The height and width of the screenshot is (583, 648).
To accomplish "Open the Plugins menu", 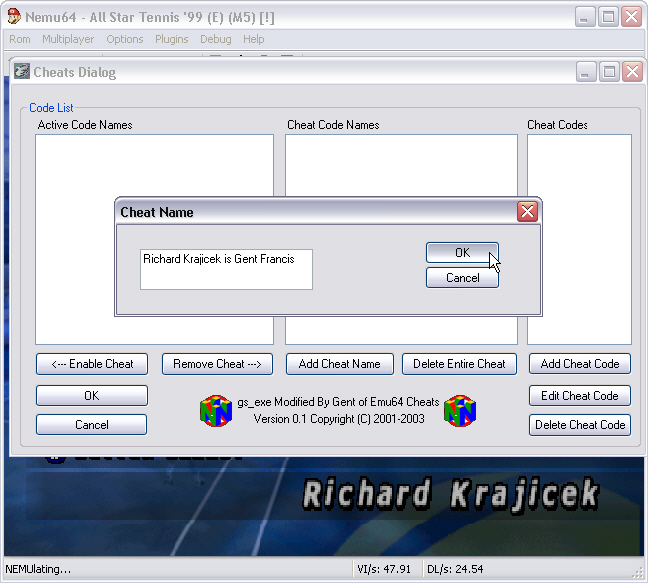I will (172, 39).
